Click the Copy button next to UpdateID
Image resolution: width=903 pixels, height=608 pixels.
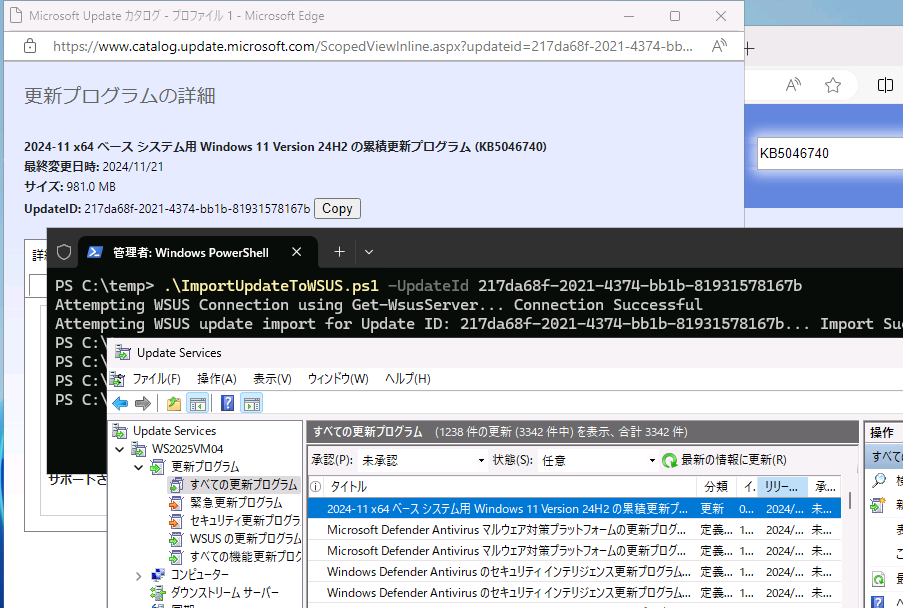click(337, 208)
